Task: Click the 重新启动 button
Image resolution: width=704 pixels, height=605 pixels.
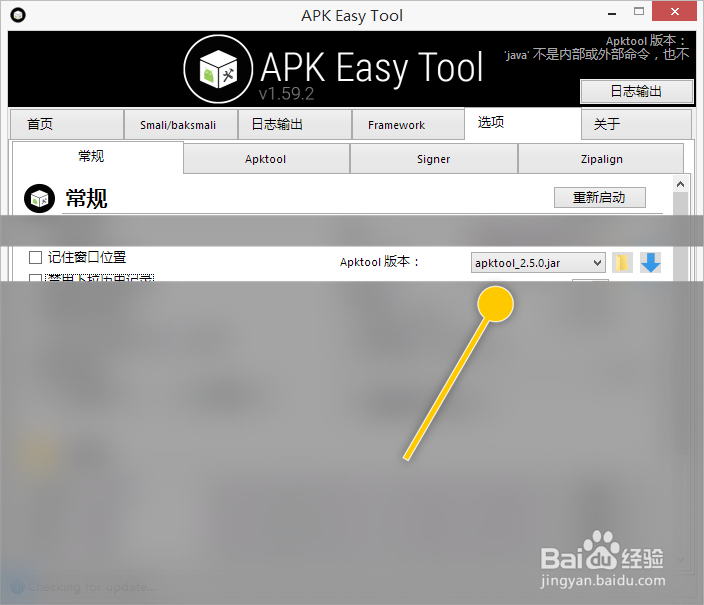Action: [600, 198]
